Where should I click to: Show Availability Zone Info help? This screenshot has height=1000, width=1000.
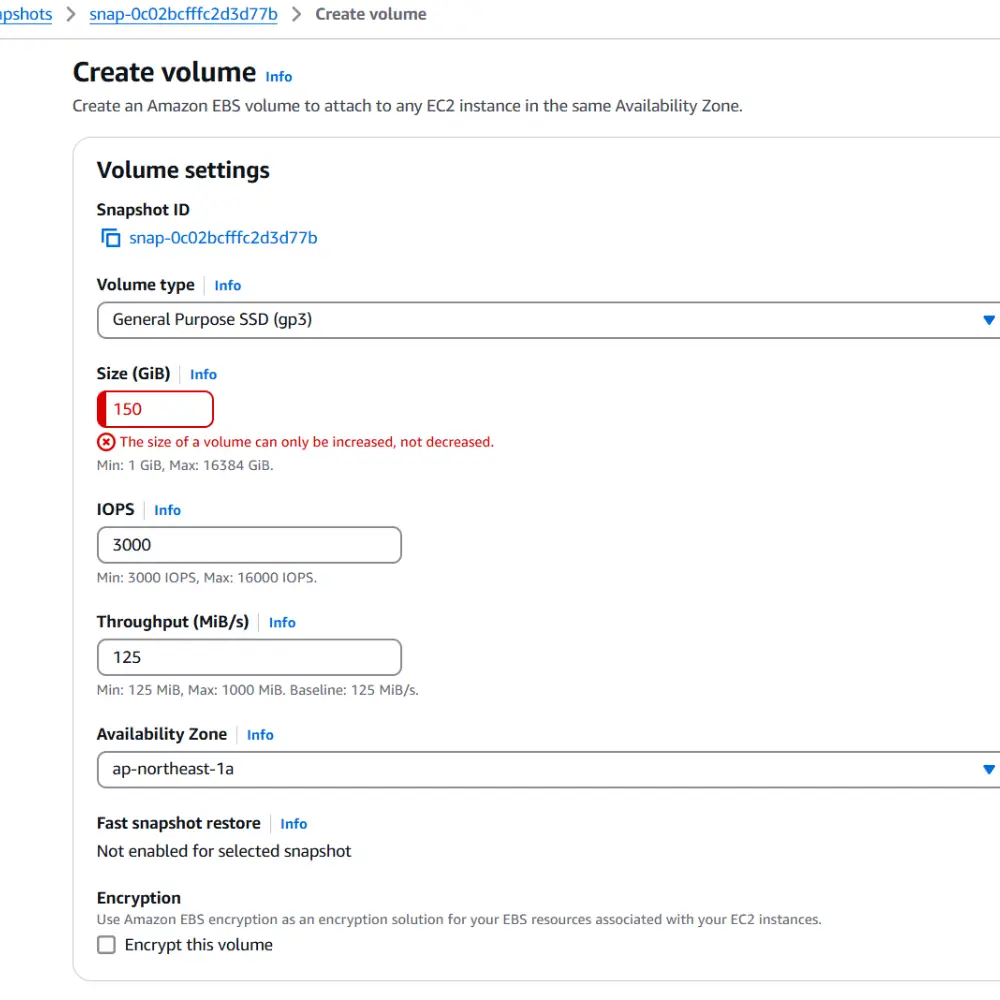click(260, 735)
